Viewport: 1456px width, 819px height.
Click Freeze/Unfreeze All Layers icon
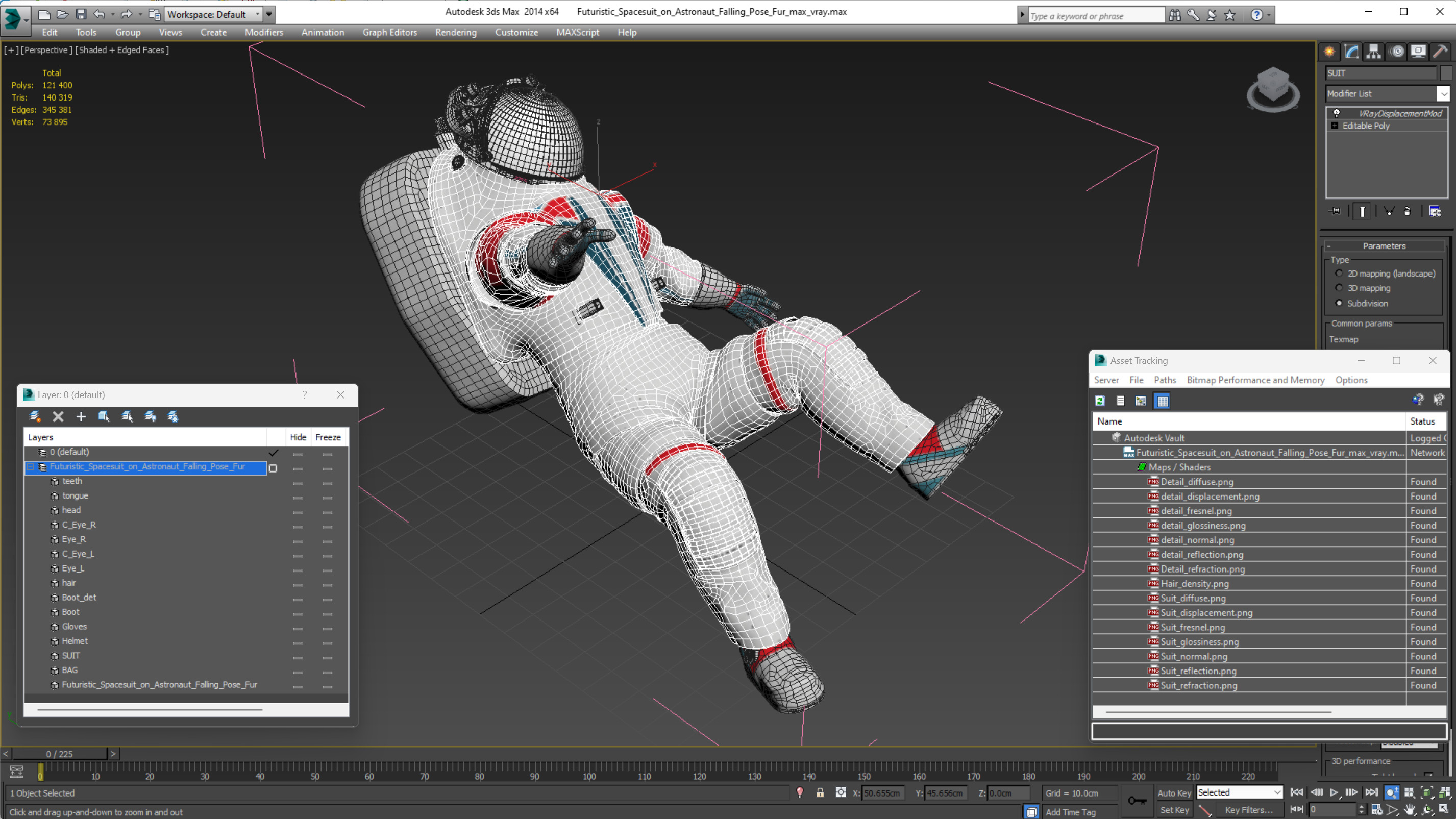tap(173, 416)
